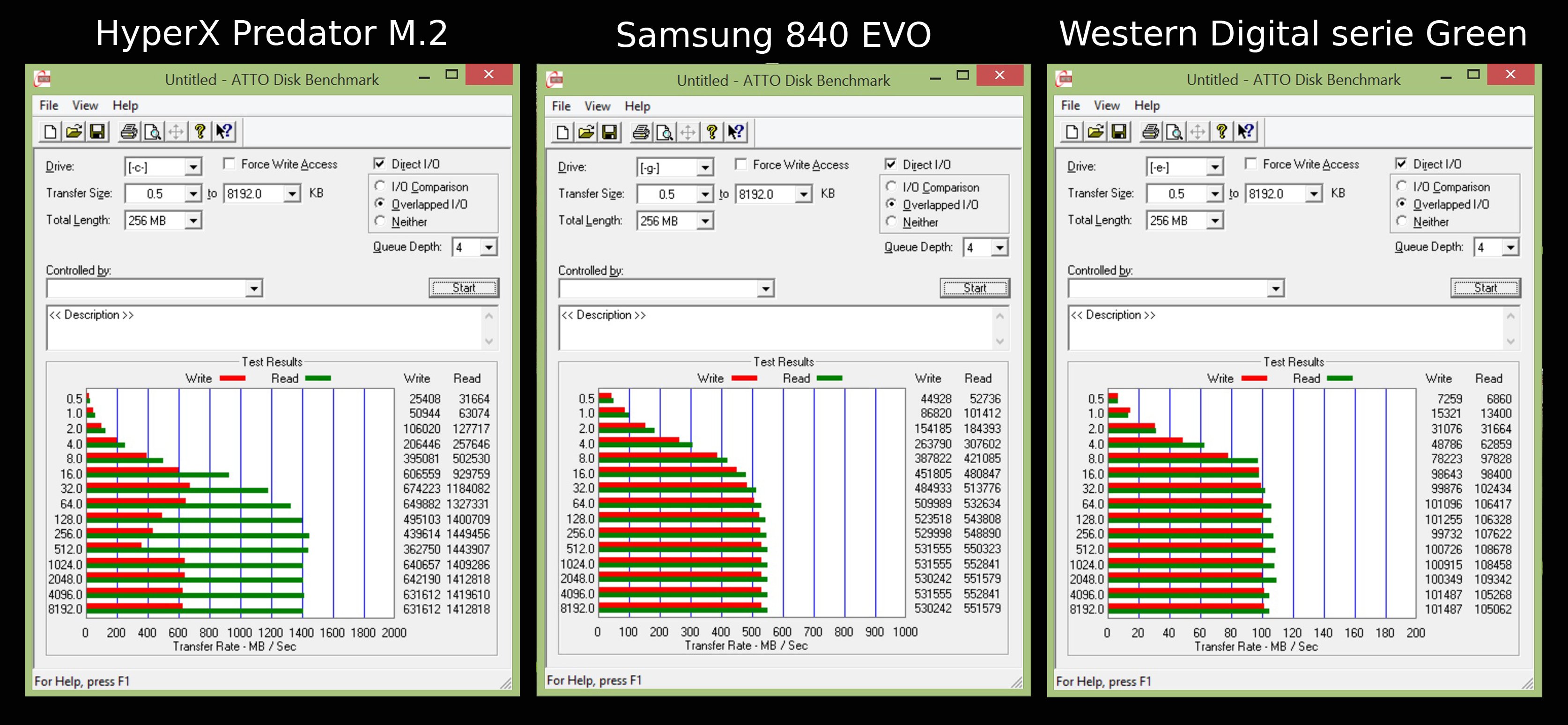Click Save disk icon in Western Digital window
Image resolution: width=1568 pixels, height=725 pixels.
(x=1119, y=132)
